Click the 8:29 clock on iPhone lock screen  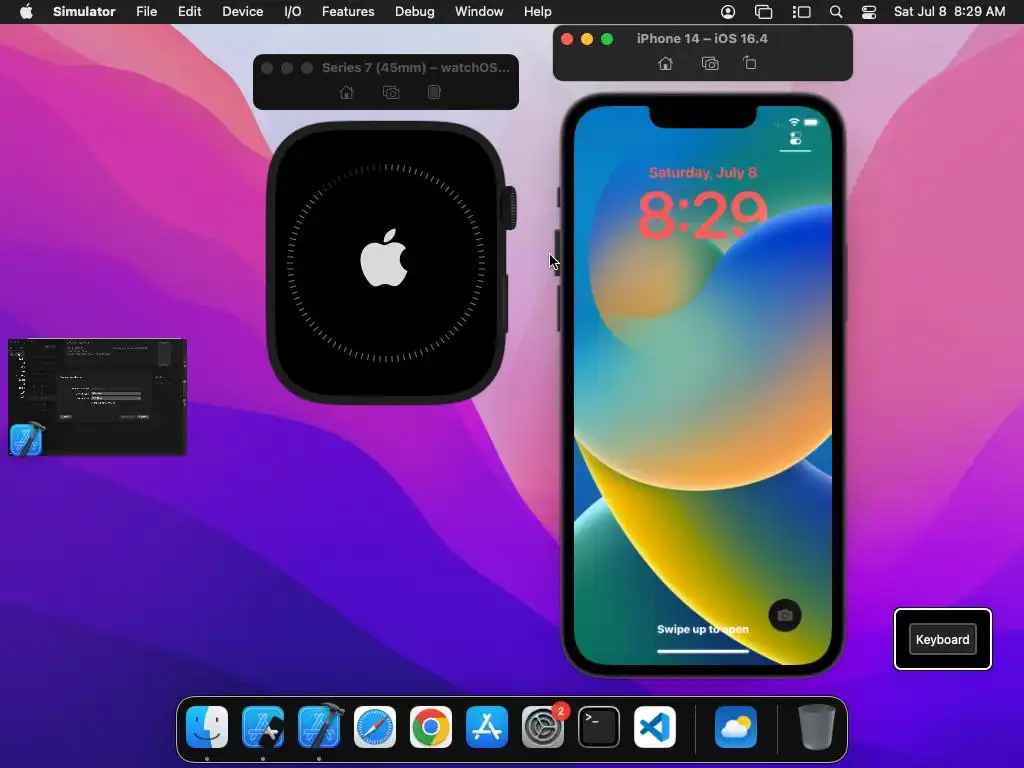702,215
